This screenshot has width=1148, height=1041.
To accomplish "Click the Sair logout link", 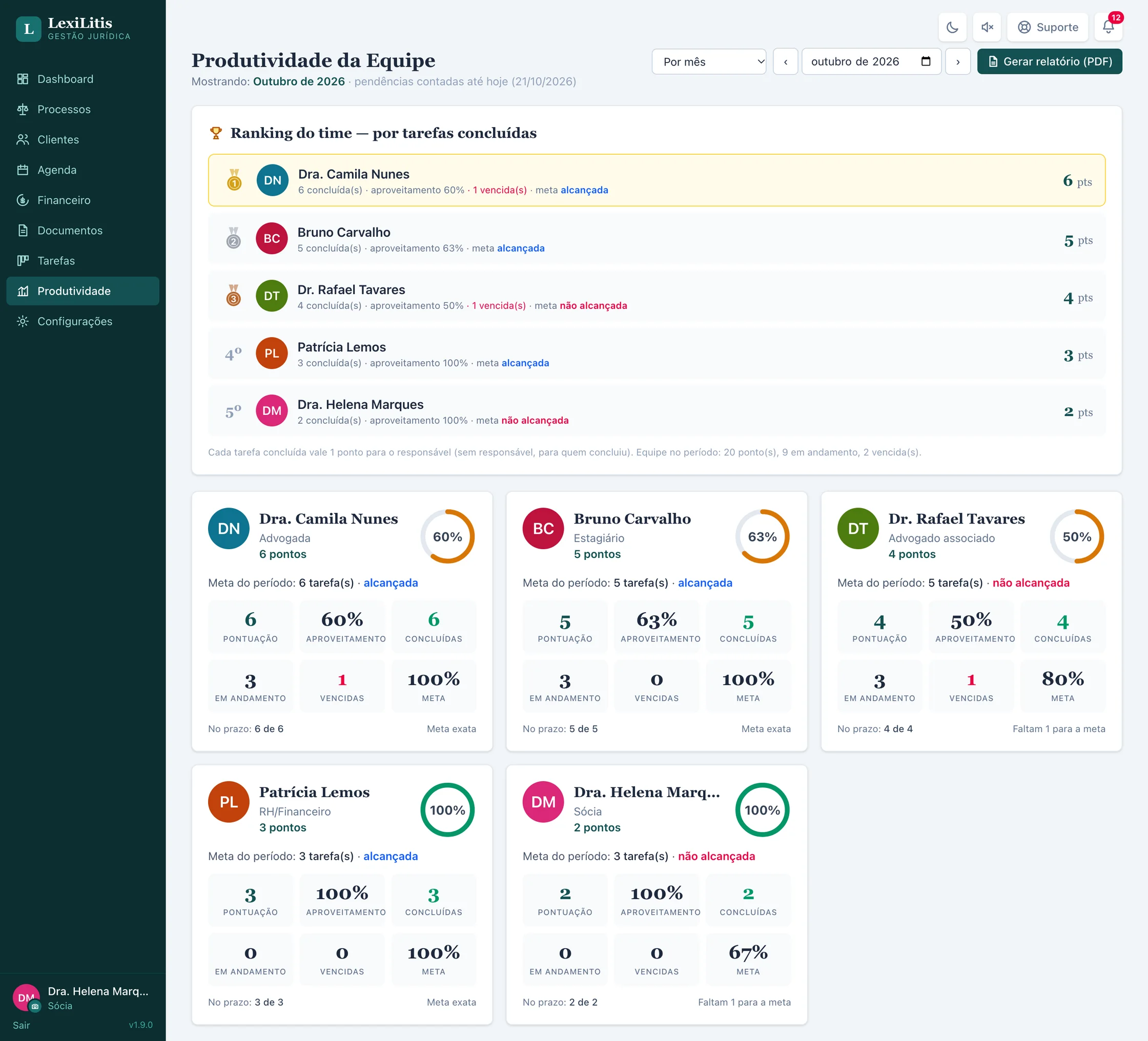I will tap(21, 1025).
